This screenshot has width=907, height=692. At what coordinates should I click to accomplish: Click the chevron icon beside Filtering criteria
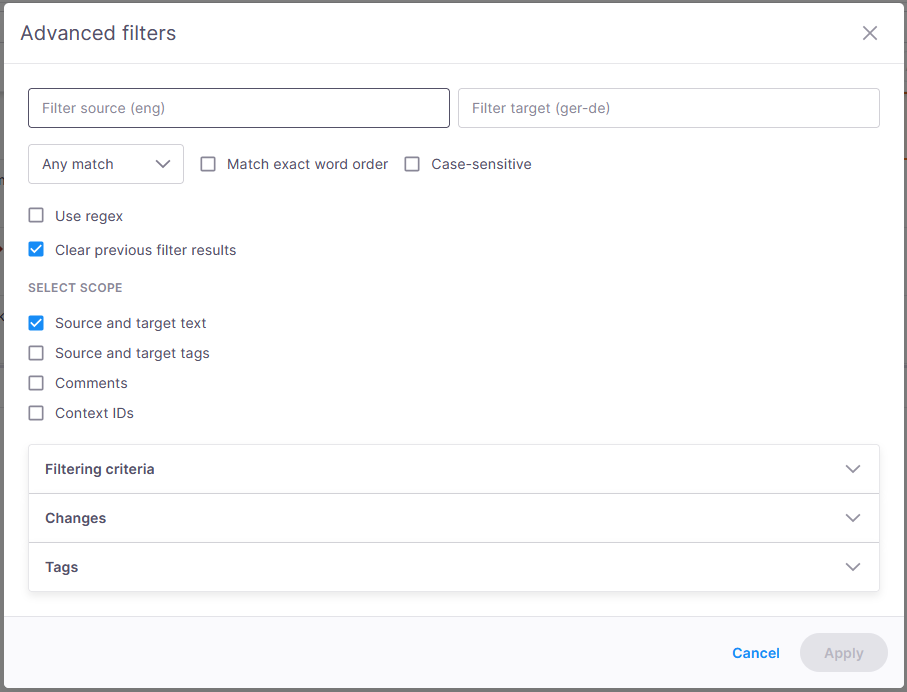point(853,468)
